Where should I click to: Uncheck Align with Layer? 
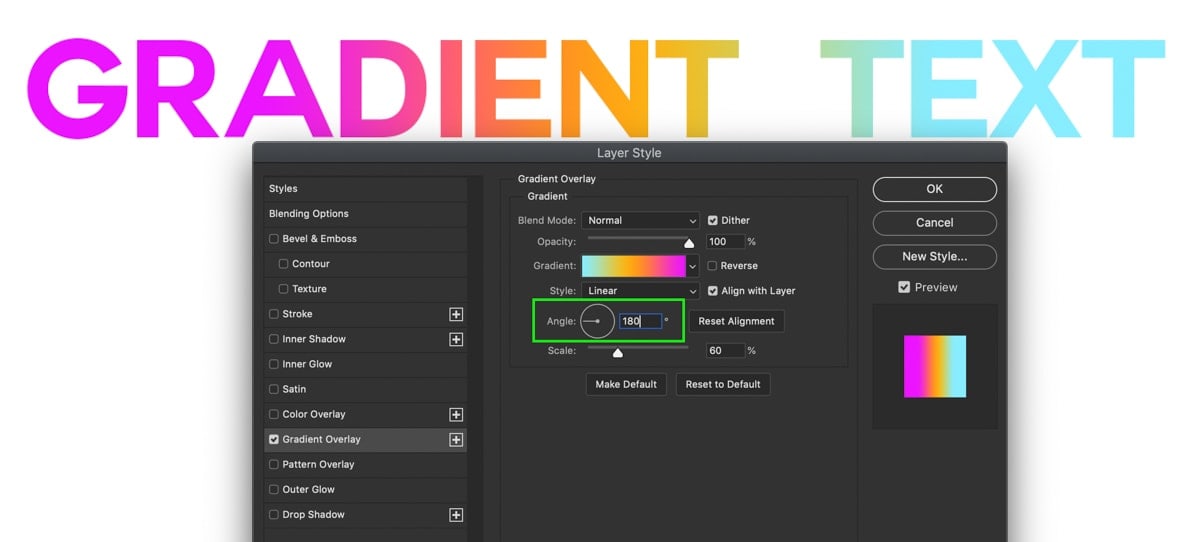713,291
